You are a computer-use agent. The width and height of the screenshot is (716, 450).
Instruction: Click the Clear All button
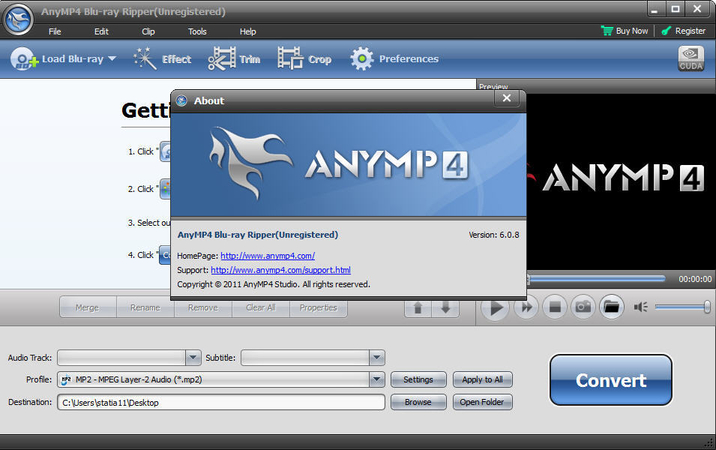click(x=261, y=307)
